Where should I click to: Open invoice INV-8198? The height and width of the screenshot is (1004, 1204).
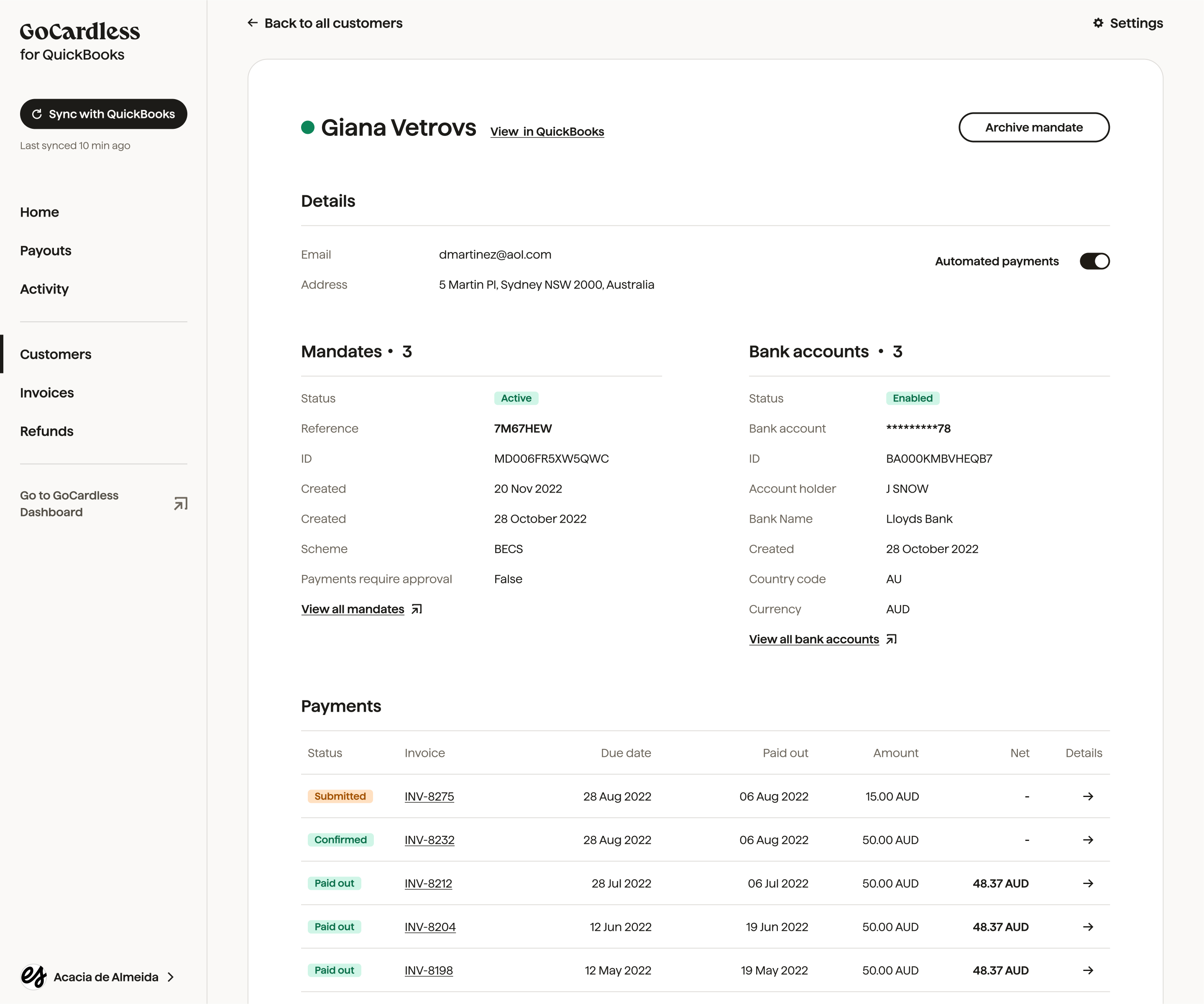[x=428, y=970]
